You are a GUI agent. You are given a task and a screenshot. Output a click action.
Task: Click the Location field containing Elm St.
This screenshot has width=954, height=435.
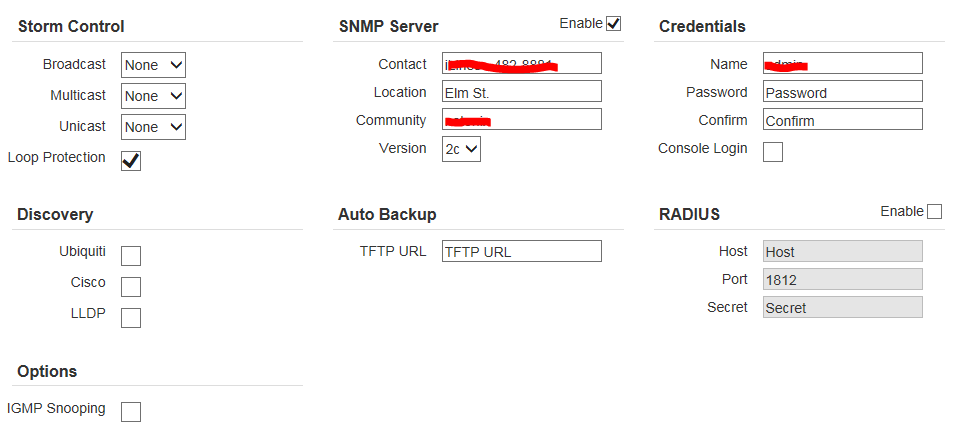pyautogui.click(x=521, y=92)
